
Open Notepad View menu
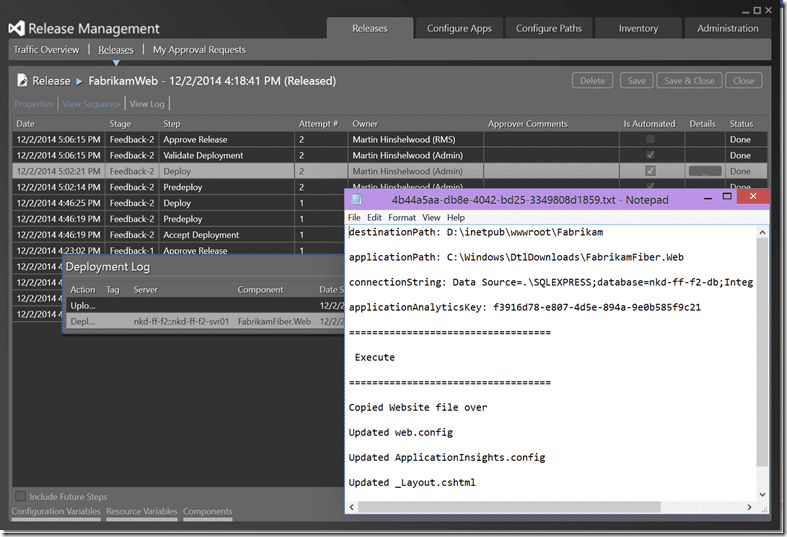point(431,217)
